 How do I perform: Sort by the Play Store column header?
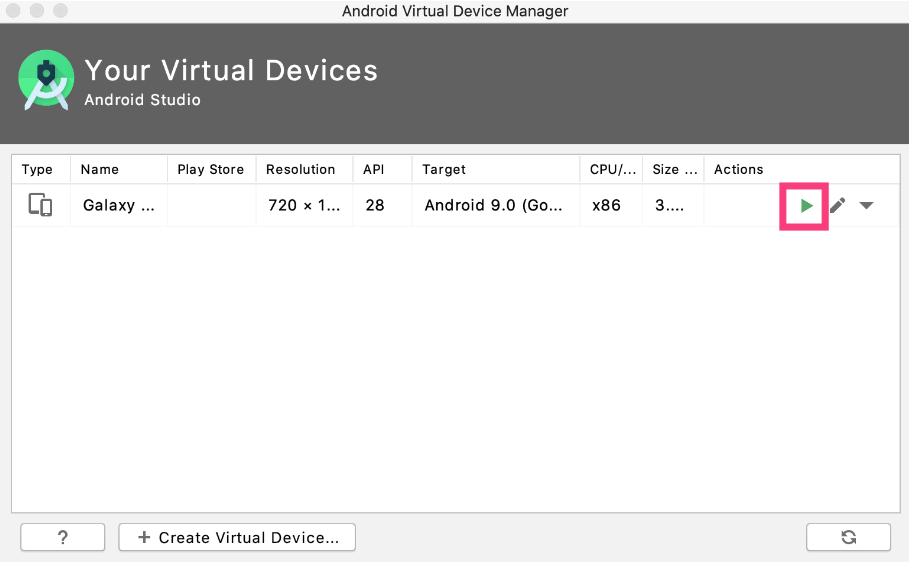tap(211, 170)
